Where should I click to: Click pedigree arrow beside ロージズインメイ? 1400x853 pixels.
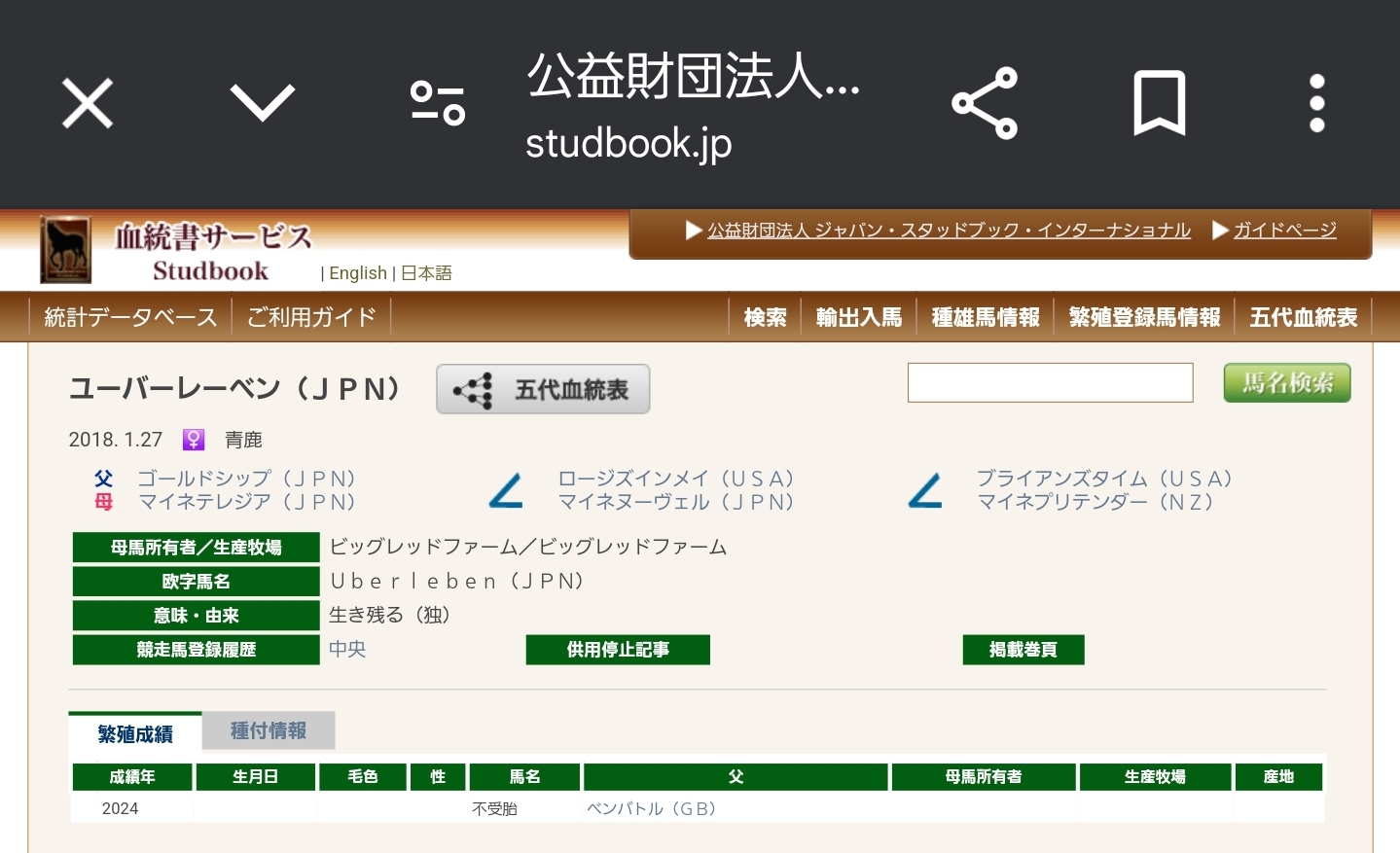point(506,490)
